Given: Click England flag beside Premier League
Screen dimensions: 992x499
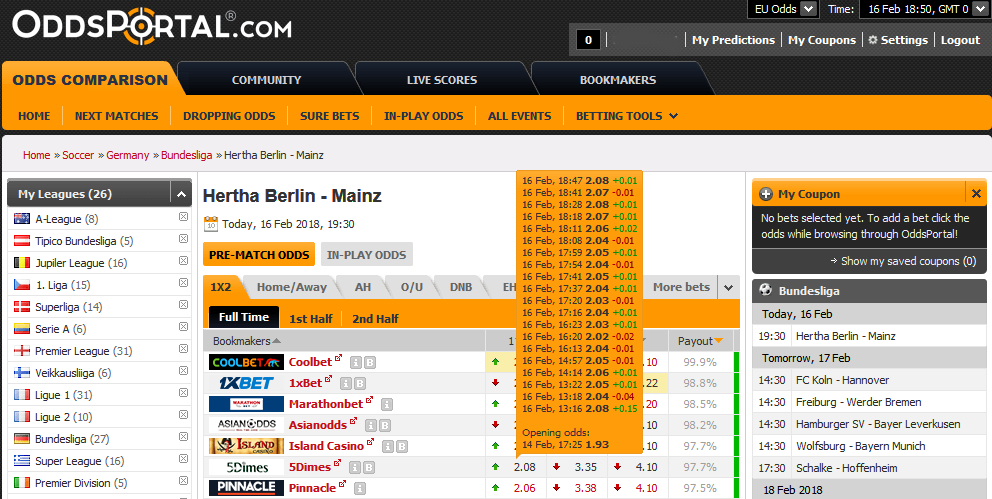Looking at the screenshot, I should [22, 350].
